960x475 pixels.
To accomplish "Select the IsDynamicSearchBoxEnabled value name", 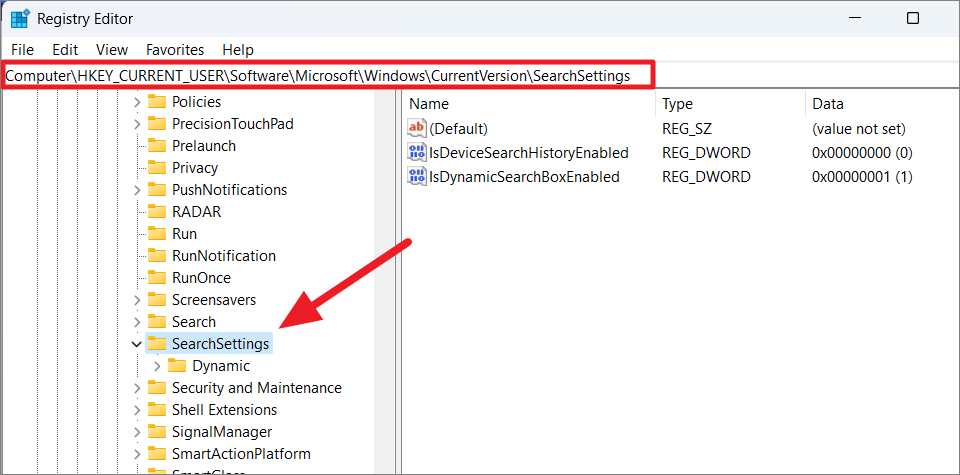I will pyautogui.click(x=524, y=178).
